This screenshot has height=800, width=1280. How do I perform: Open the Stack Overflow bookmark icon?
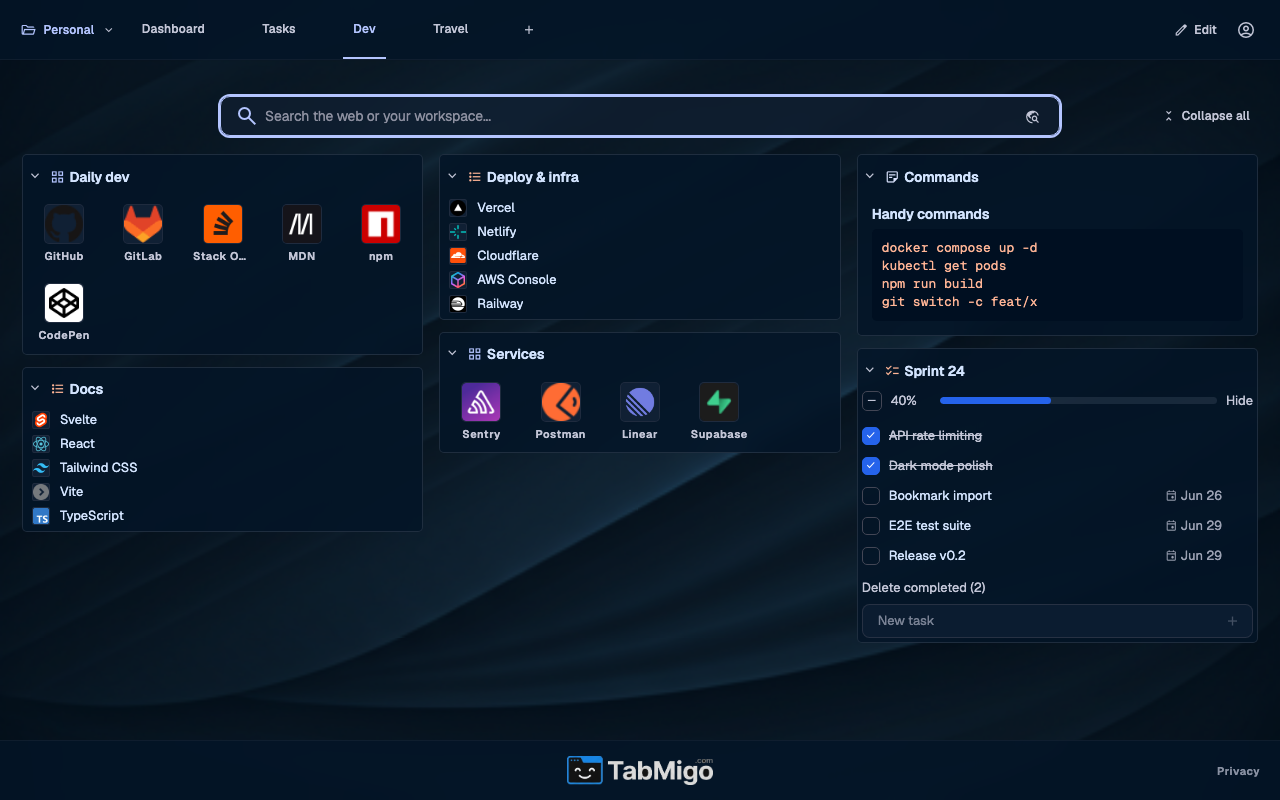[x=222, y=224]
